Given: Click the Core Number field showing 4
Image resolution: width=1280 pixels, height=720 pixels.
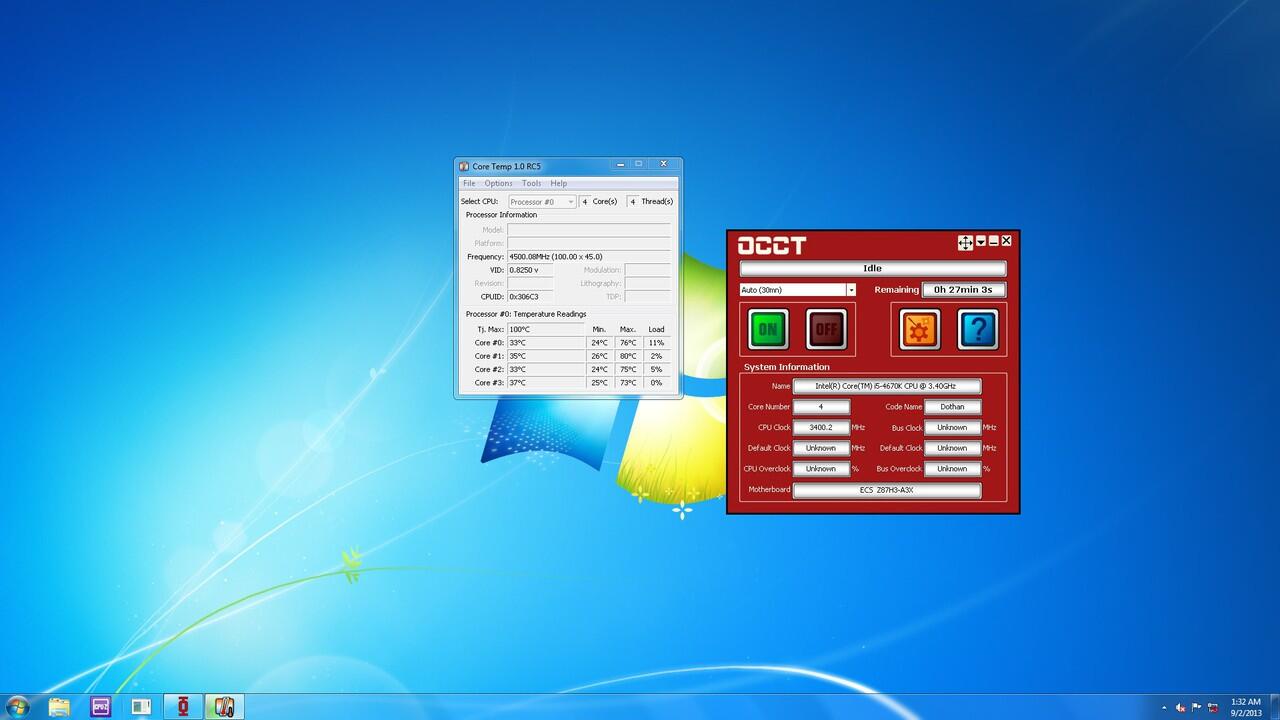Looking at the screenshot, I should (821, 407).
